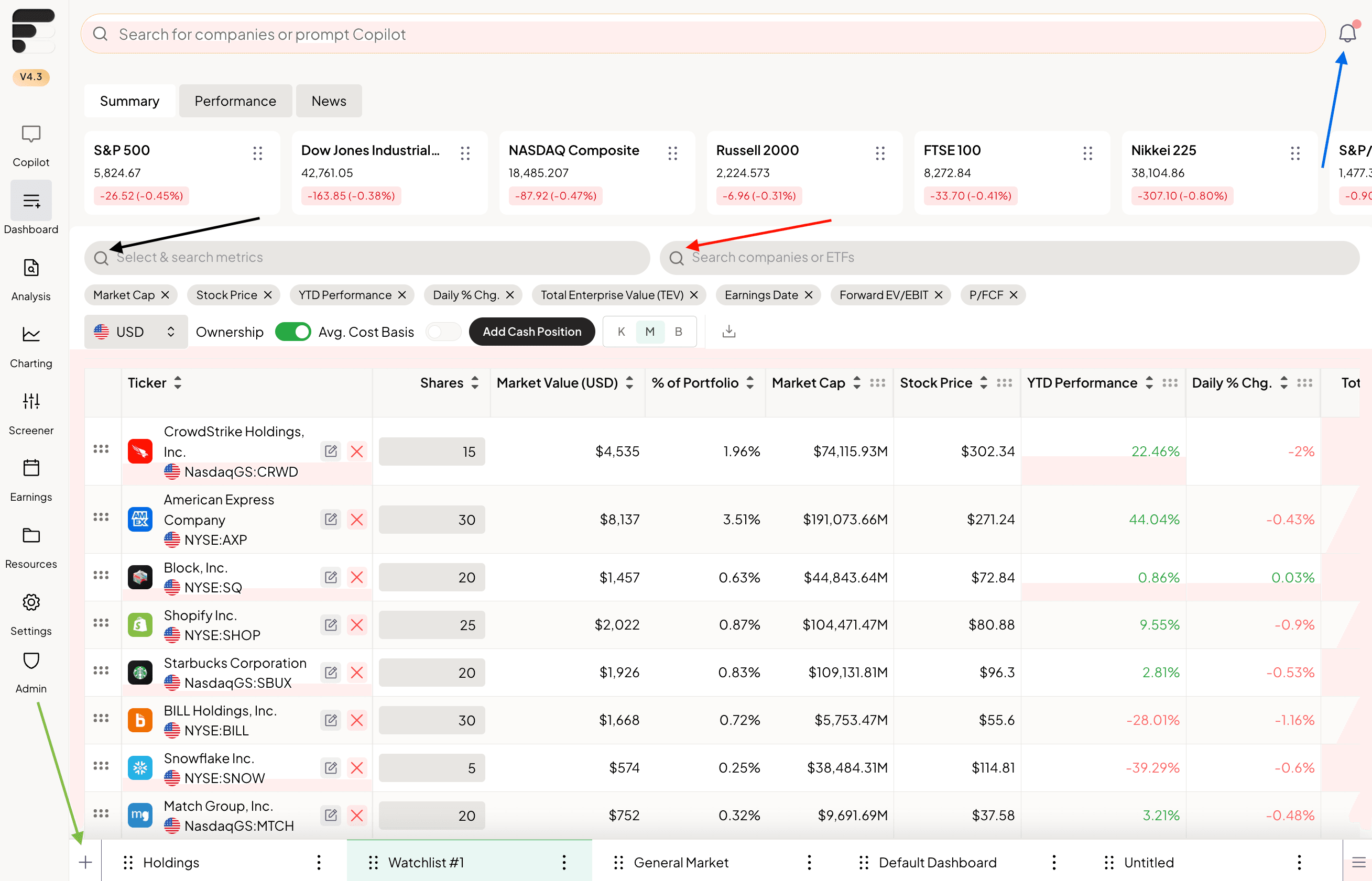Remove the Stock Price metric chip
1372x881 pixels.
267,294
